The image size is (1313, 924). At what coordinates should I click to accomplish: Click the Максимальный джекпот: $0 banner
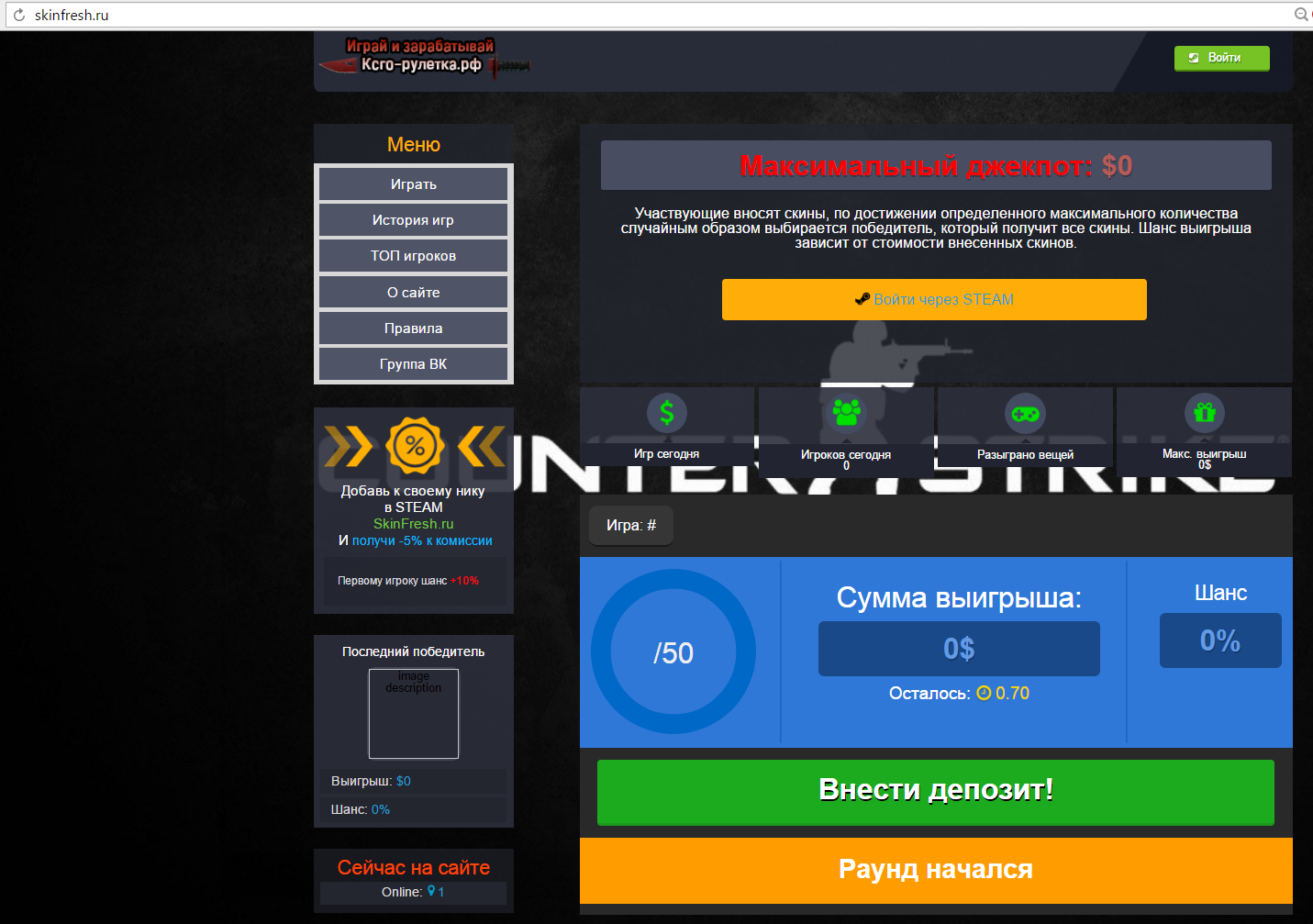pyautogui.click(x=936, y=165)
